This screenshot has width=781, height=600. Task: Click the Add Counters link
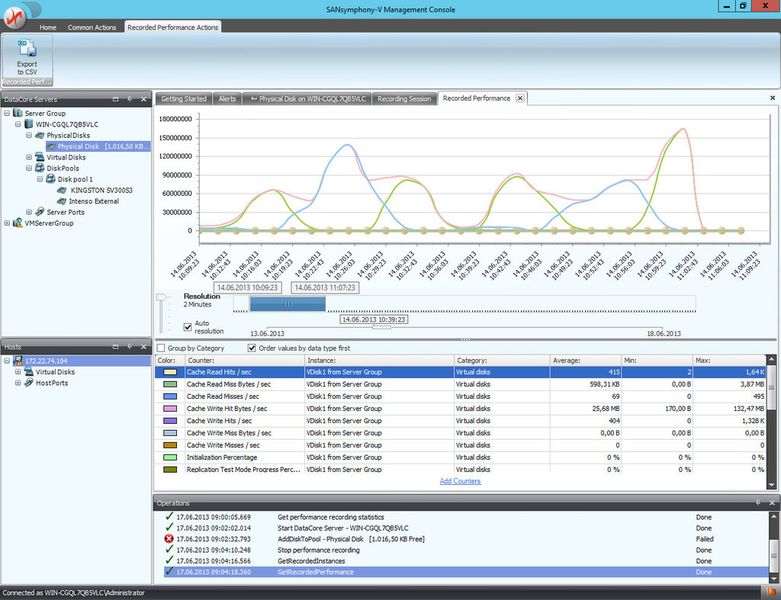(x=460, y=481)
